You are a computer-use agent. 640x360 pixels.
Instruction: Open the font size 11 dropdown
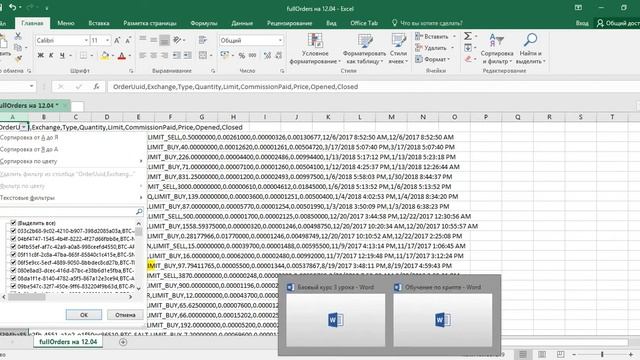click(x=107, y=40)
